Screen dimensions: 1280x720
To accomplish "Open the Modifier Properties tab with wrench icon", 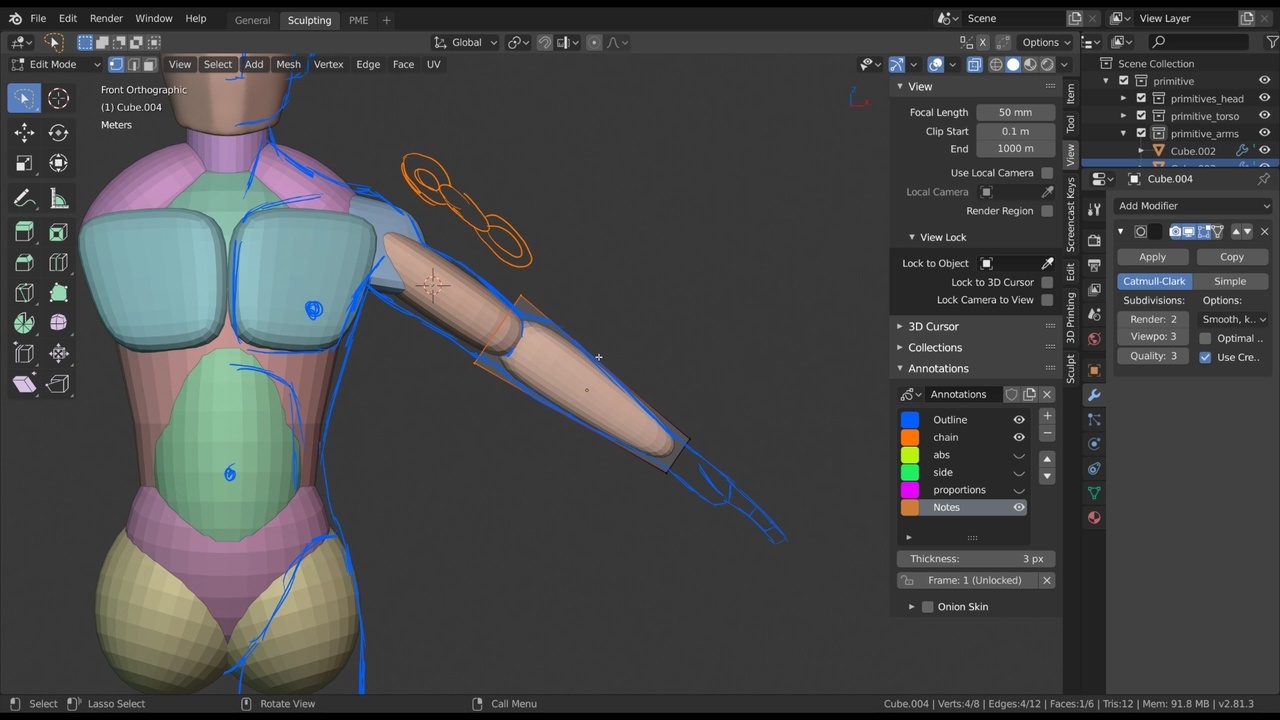I will [x=1094, y=395].
